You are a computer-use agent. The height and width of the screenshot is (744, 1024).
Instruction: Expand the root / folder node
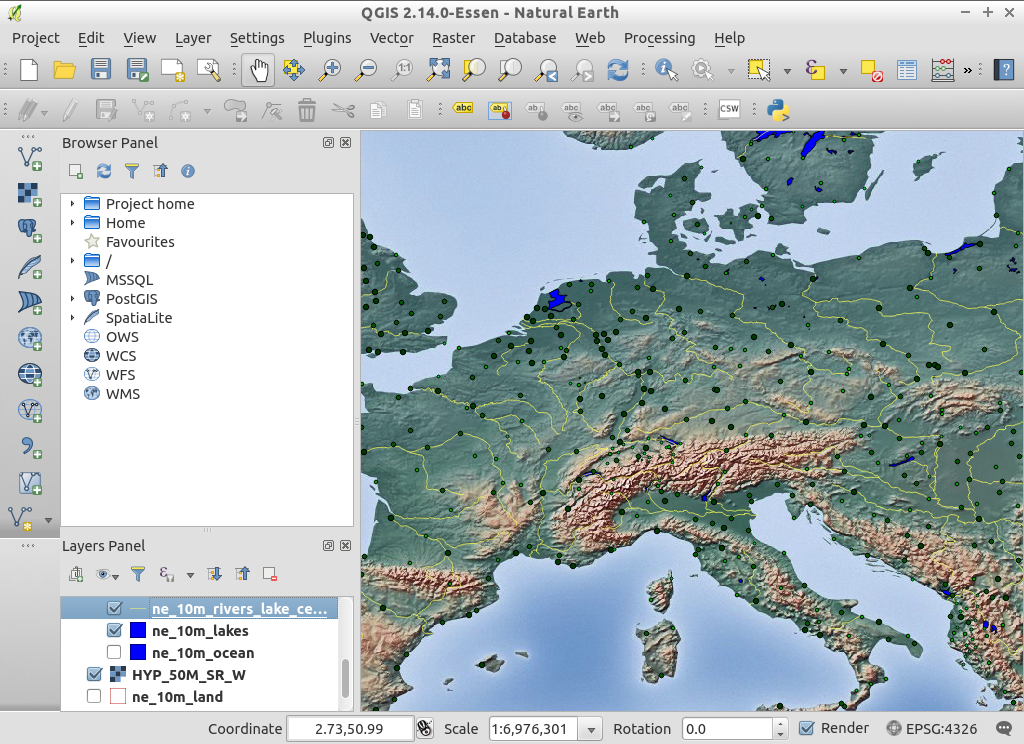click(x=72, y=261)
